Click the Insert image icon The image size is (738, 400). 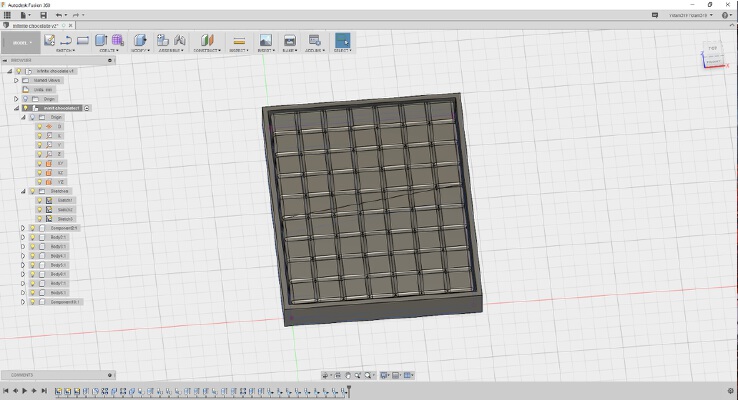click(x=265, y=40)
